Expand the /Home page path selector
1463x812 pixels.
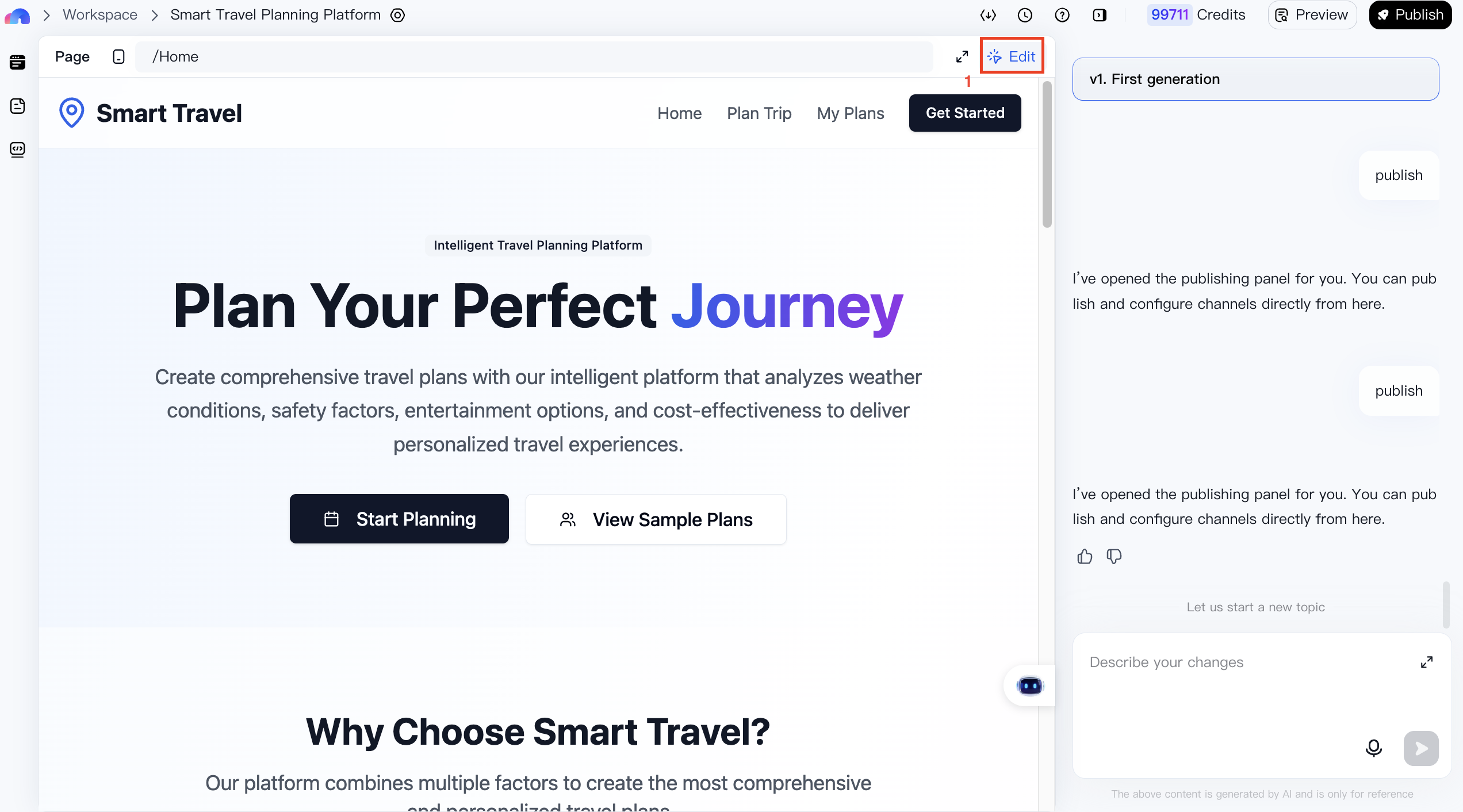[532, 56]
